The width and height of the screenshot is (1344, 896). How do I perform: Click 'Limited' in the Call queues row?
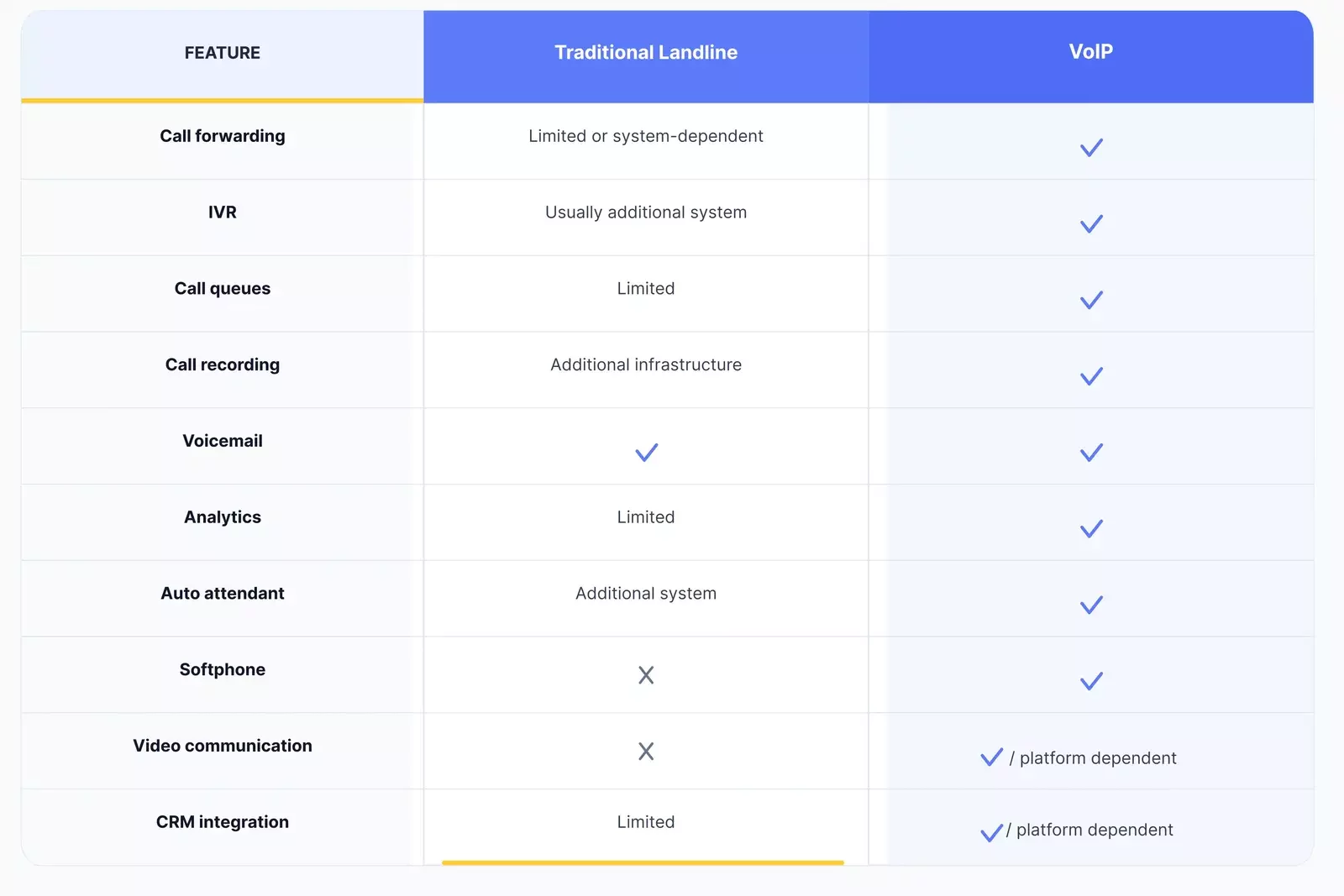[646, 289]
